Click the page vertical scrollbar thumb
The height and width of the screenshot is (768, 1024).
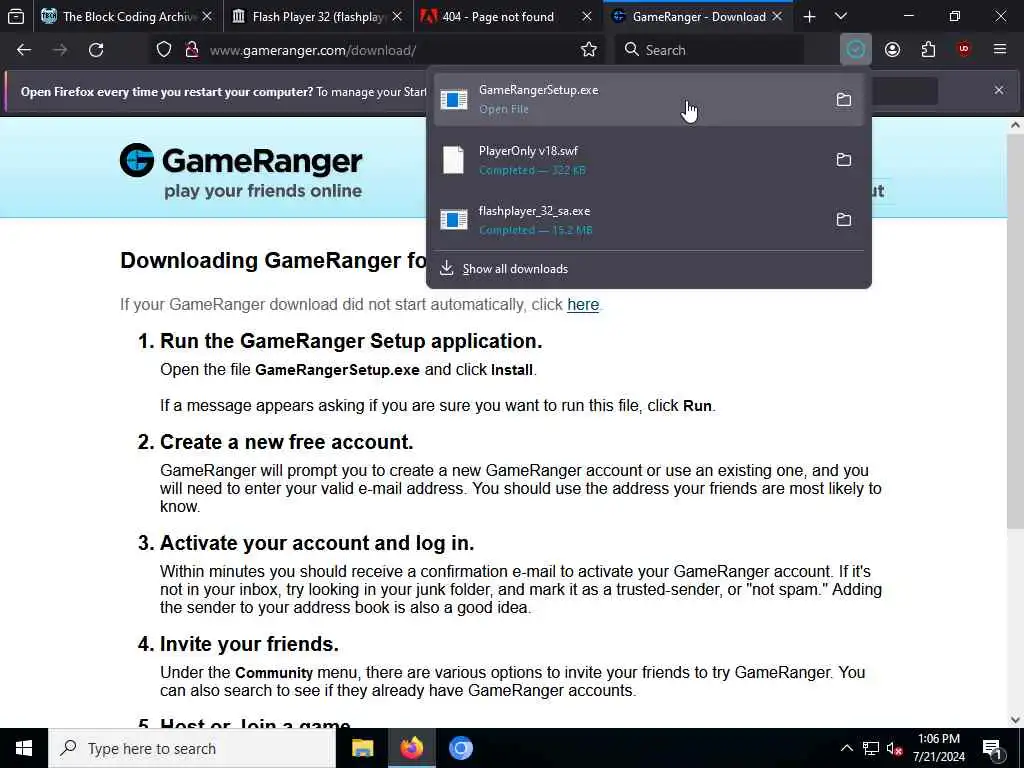coord(1016,332)
